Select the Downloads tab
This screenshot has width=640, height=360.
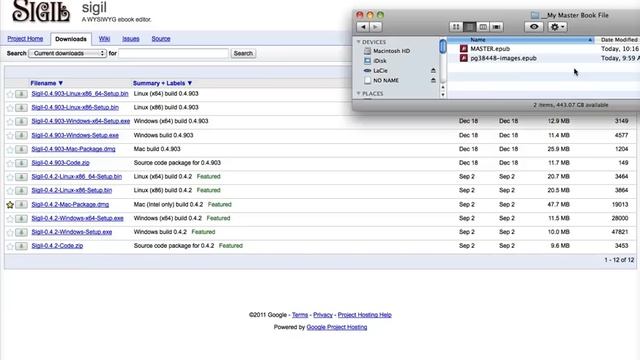pos(71,39)
